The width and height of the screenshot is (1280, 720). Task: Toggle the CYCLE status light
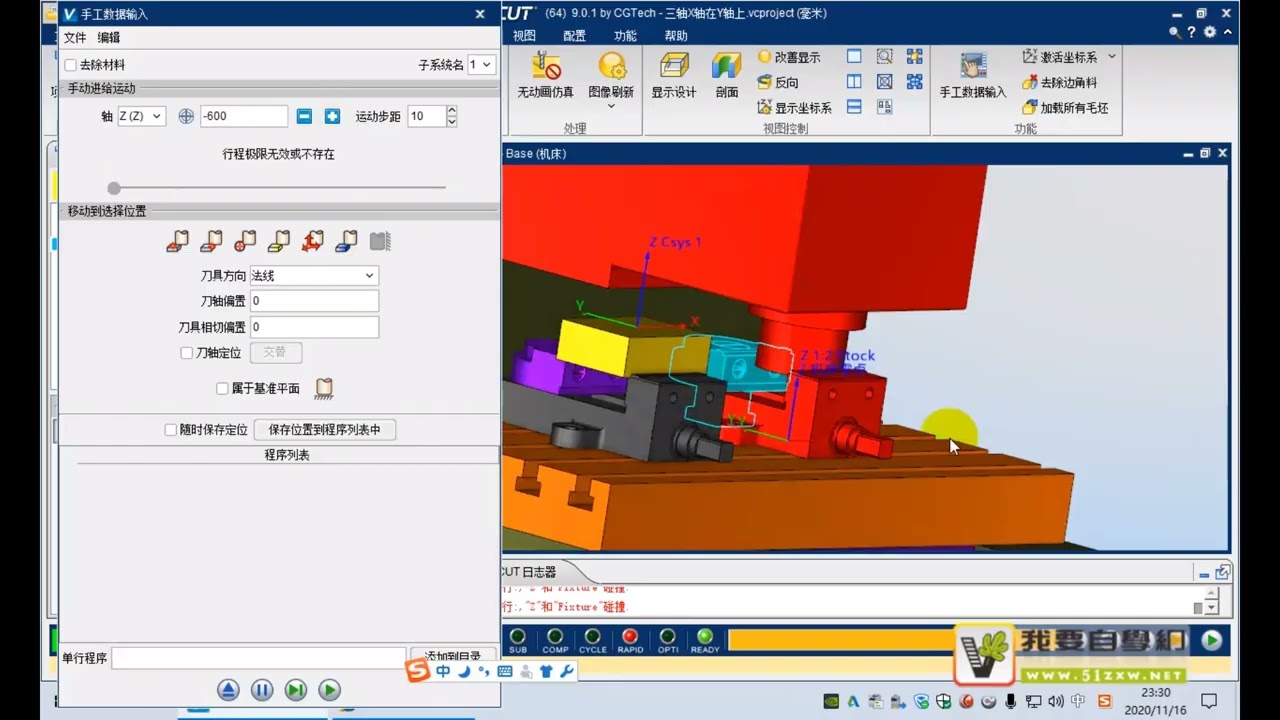[x=593, y=636]
